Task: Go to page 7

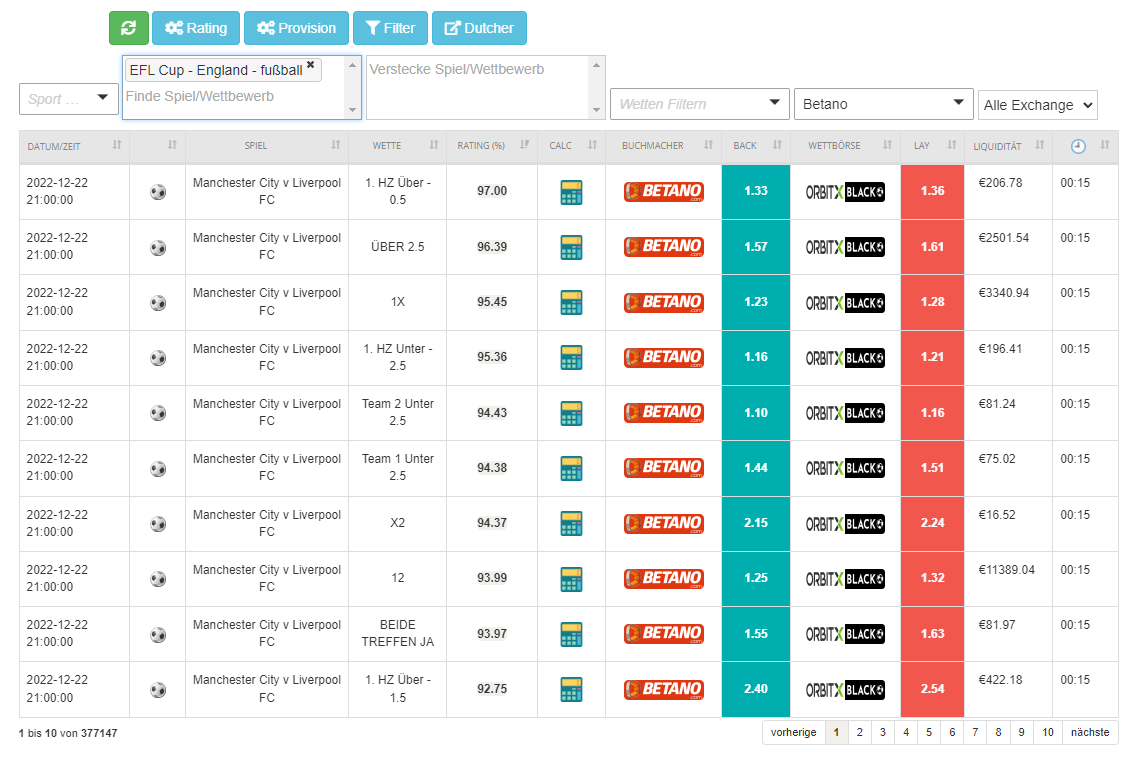Action: [975, 732]
